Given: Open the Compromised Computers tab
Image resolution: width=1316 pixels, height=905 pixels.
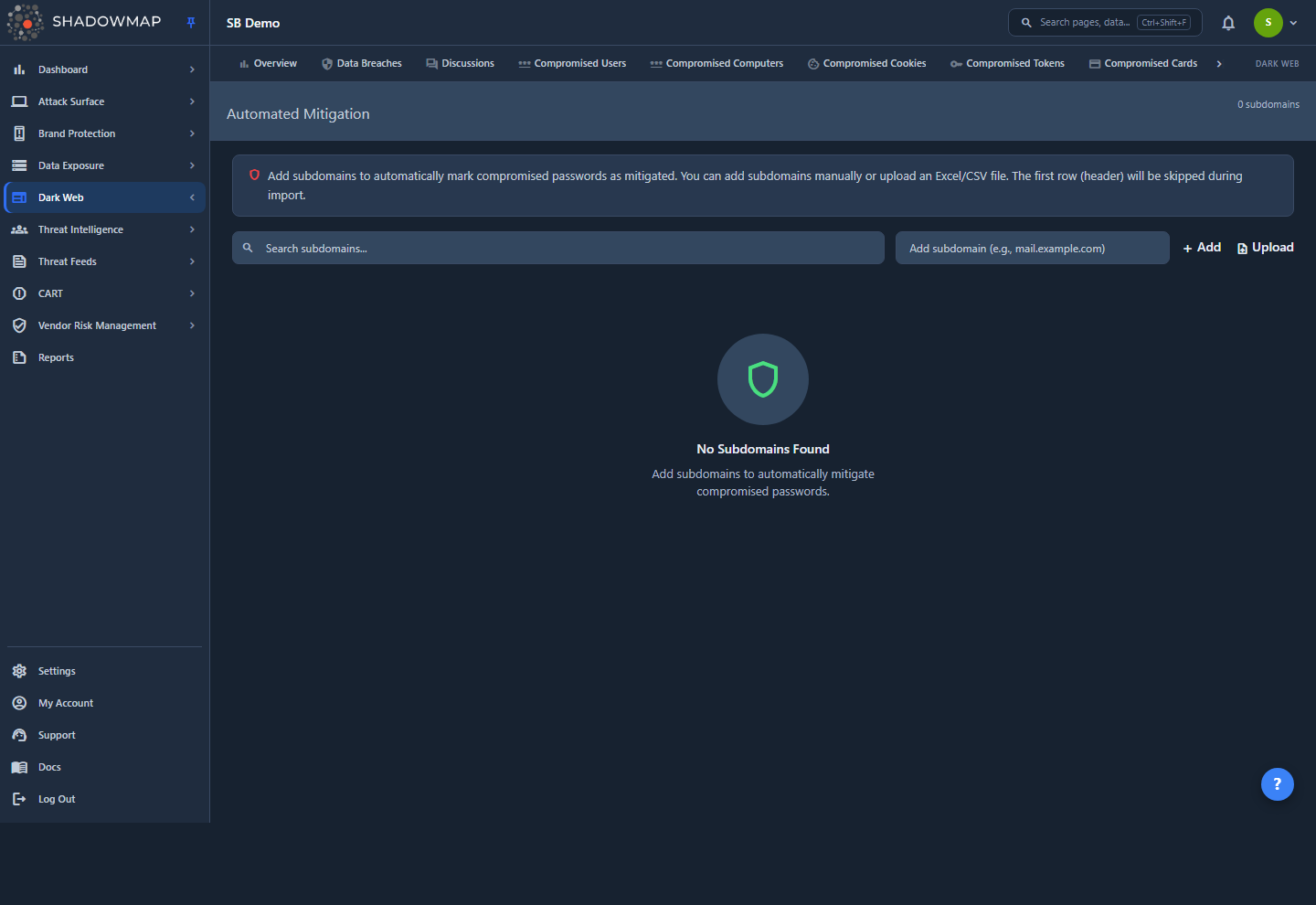Looking at the screenshot, I should coord(716,64).
